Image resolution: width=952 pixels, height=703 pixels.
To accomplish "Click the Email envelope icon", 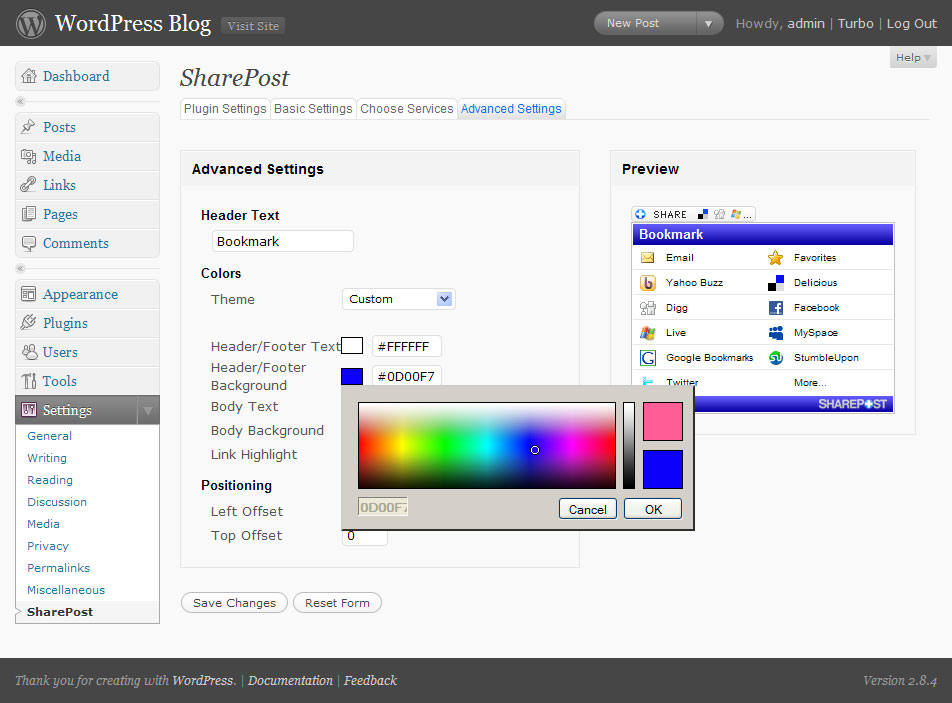I will coord(648,258).
